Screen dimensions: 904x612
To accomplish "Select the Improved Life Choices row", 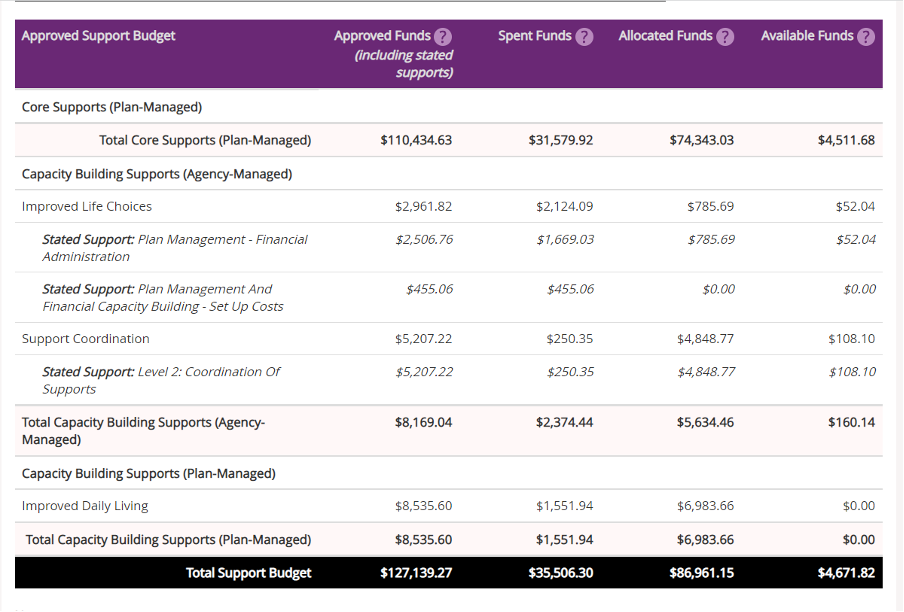I will click(87, 207).
